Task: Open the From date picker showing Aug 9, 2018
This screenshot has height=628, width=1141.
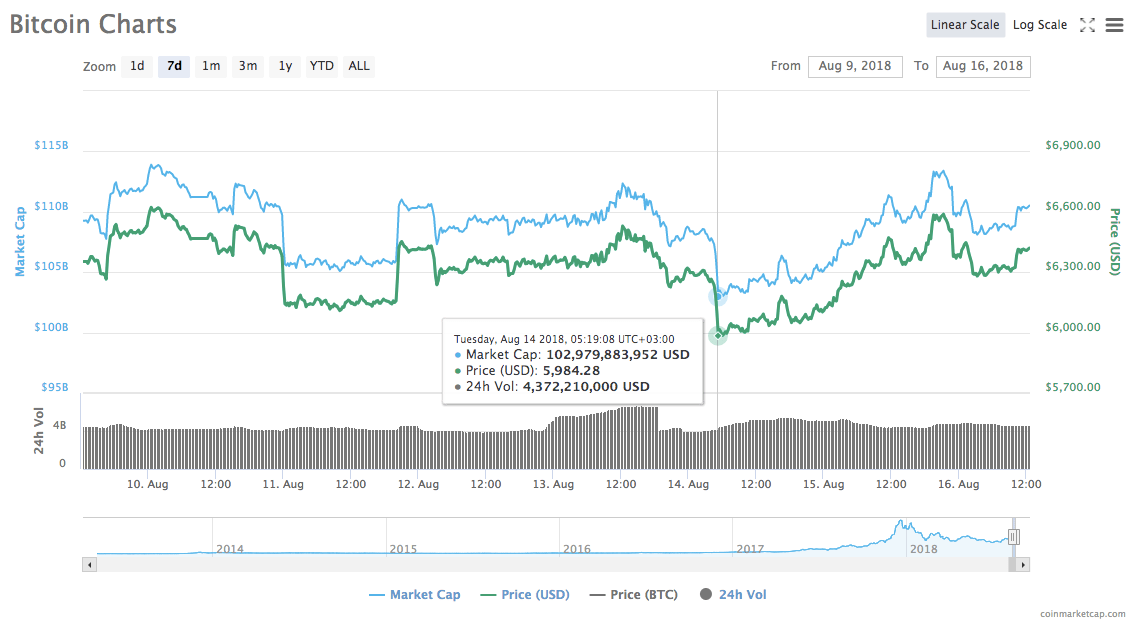Action: coord(855,66)
